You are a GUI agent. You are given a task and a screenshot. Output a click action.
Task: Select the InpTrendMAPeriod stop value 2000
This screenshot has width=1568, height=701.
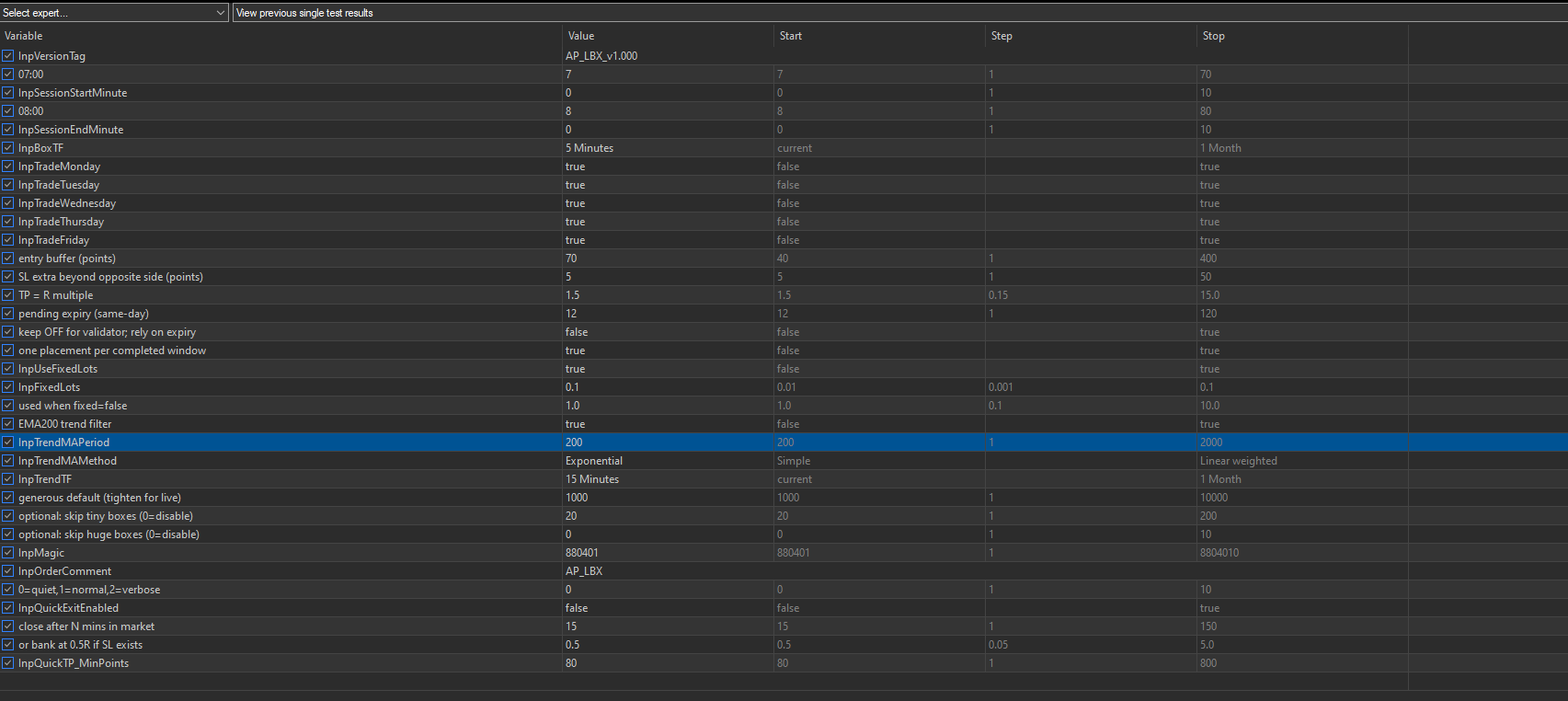(1211, 442)
